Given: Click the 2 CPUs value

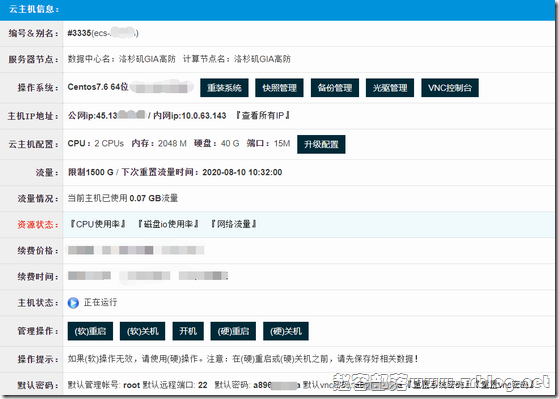Looking at the screenshot, I should tap(109, 143).
